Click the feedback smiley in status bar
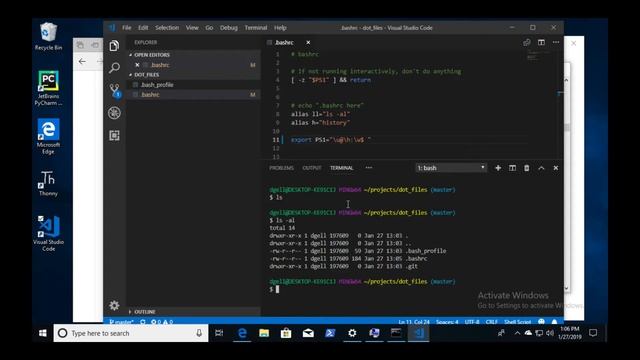640x360 pixels. 541,322
